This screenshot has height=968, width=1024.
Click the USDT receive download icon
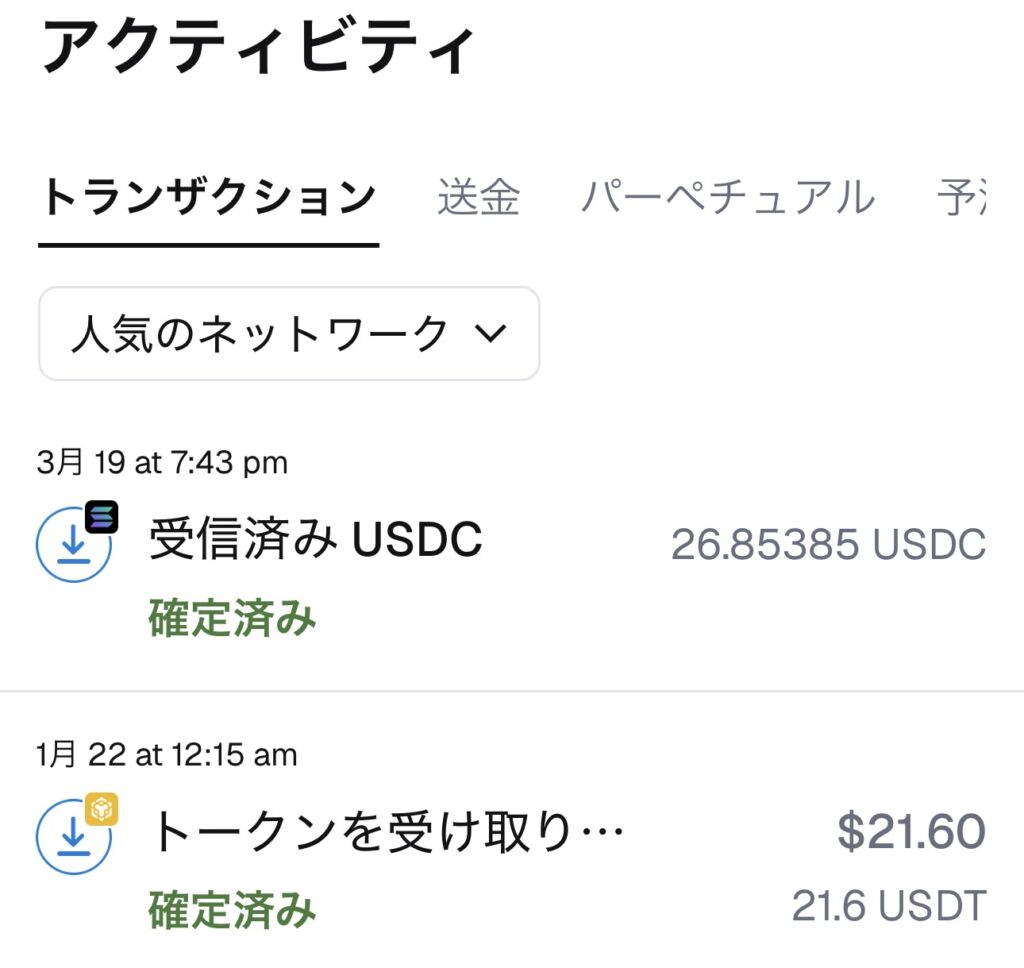coord(72,837)
